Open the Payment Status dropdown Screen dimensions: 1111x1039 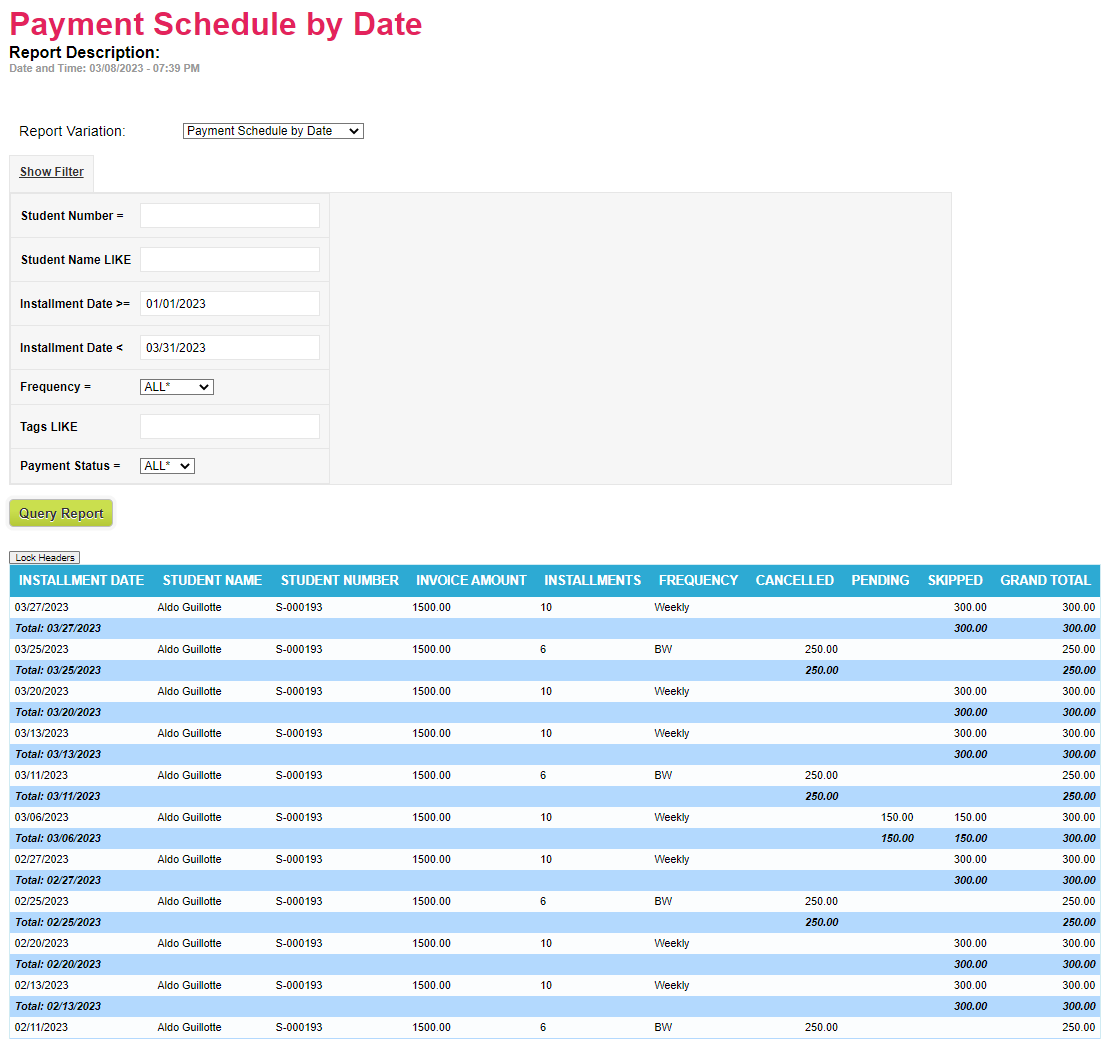tap(167, 466)
